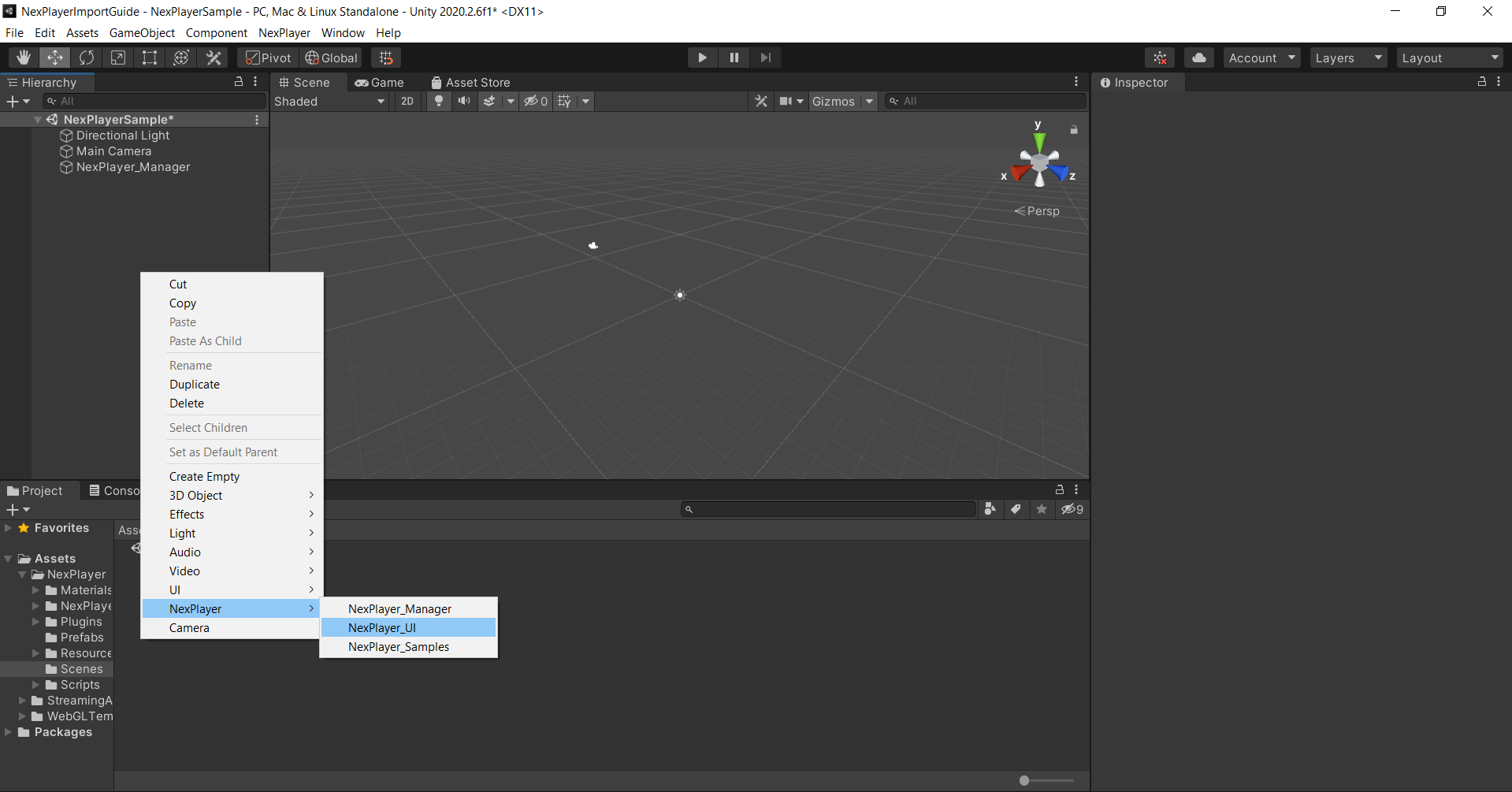Choose Camera in context menu
Screen dimensions: 1512x792
click(x=232, y=627)
